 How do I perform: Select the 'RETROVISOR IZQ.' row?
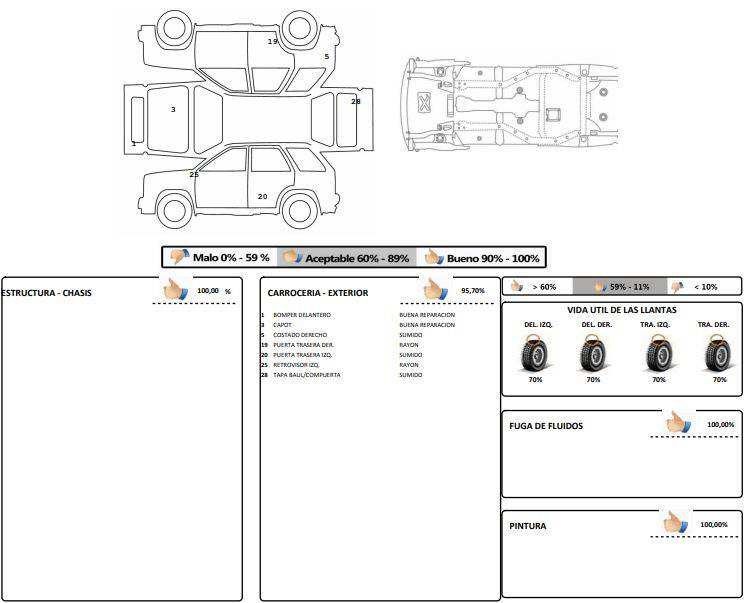[340, 365]
